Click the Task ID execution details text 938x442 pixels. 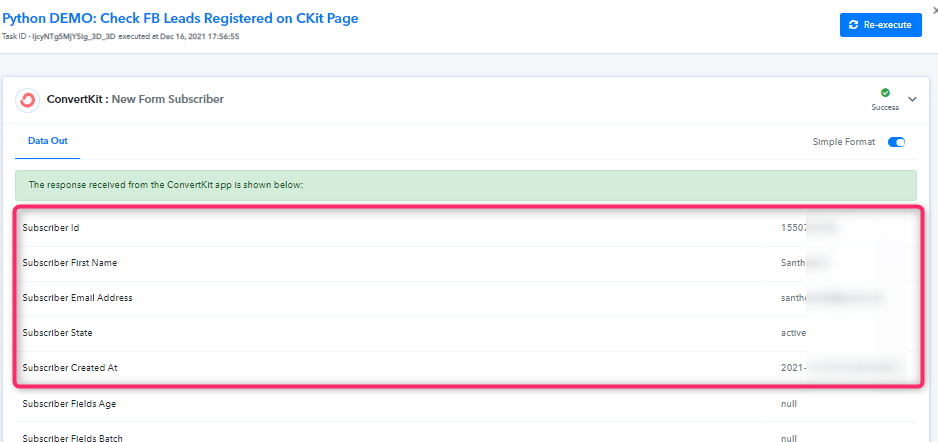click(120, 36)
